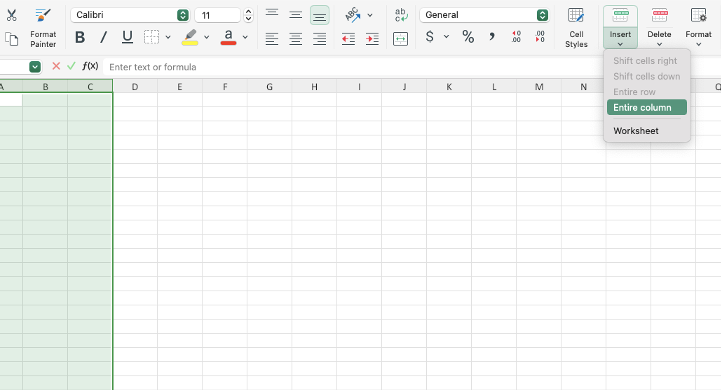The height and width of the screenshot is (390, 721).
Task: Toggle Bold formatting
Action: [80, 37]
